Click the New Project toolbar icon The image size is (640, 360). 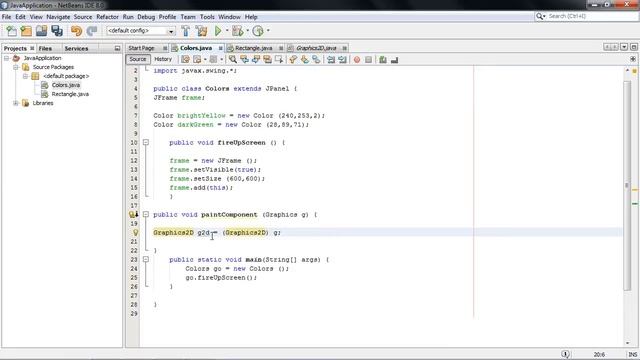pos(26,31)
